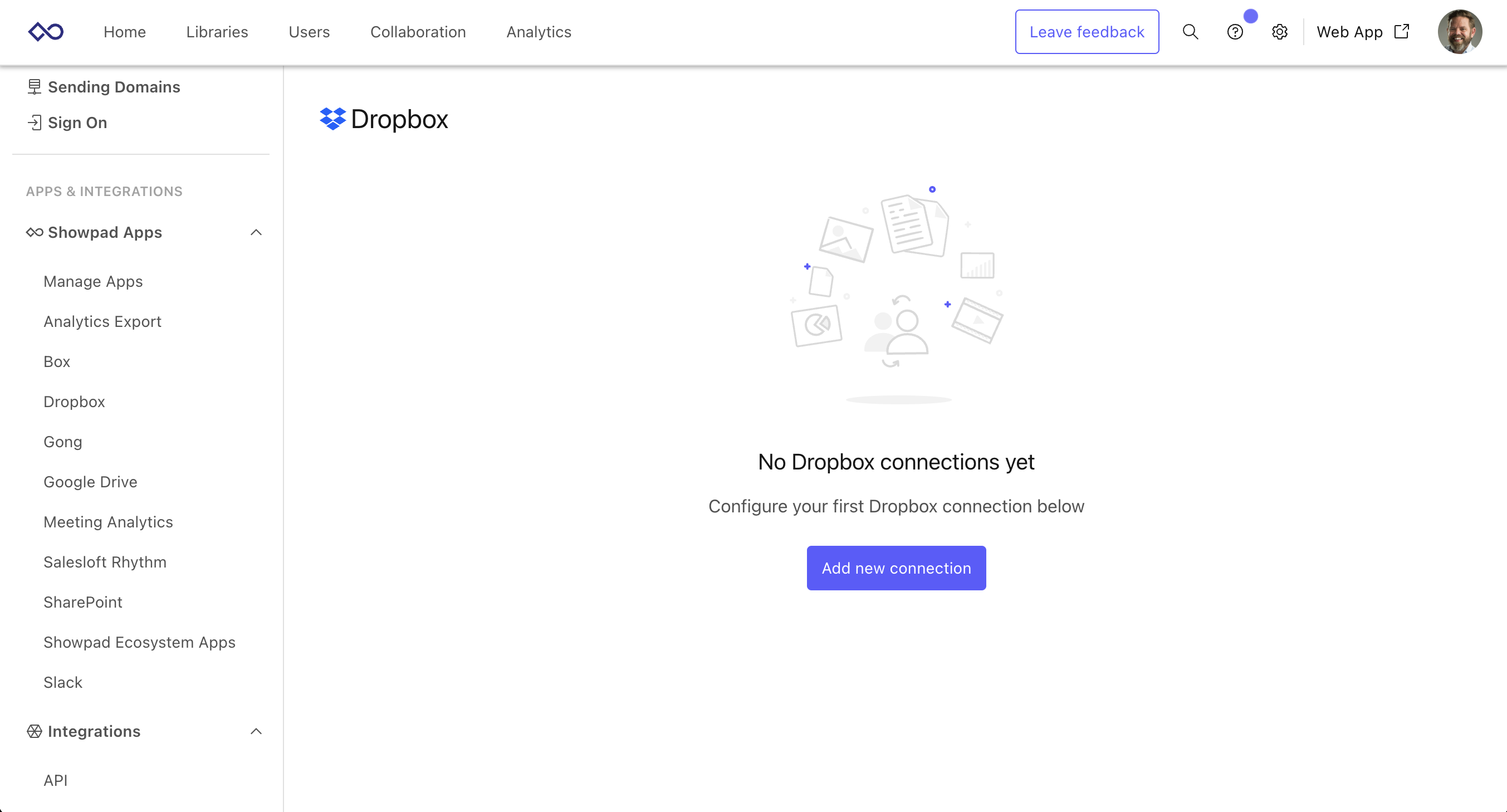
Task: Open SharePoint in the sidebar
Action: click(82, 602)
